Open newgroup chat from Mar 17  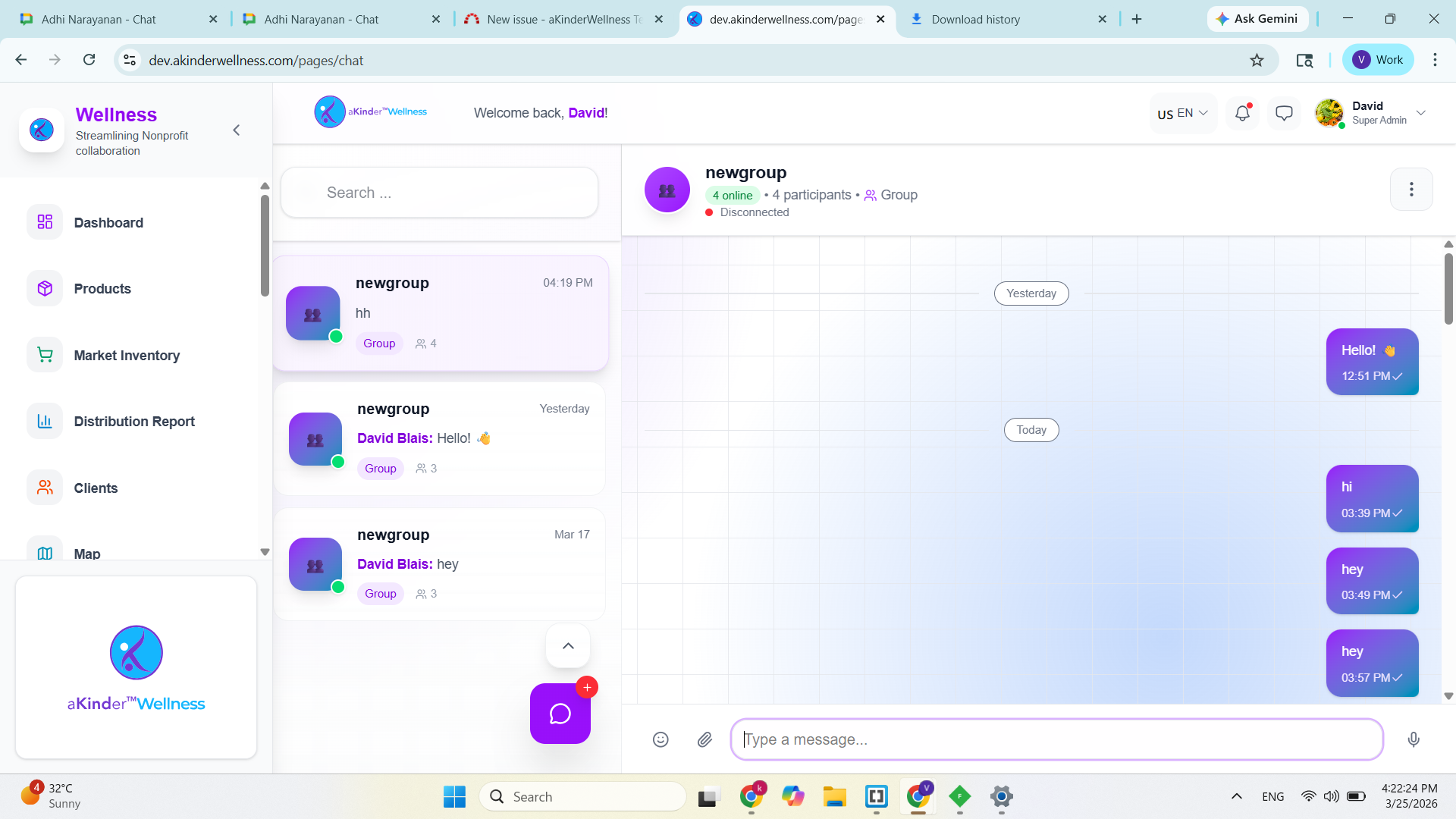440,564
